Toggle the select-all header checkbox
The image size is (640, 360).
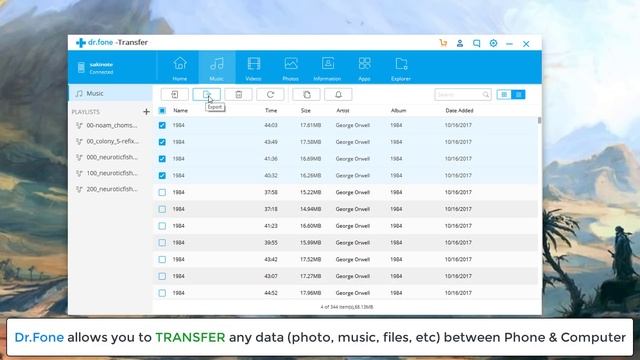[162, 111]
